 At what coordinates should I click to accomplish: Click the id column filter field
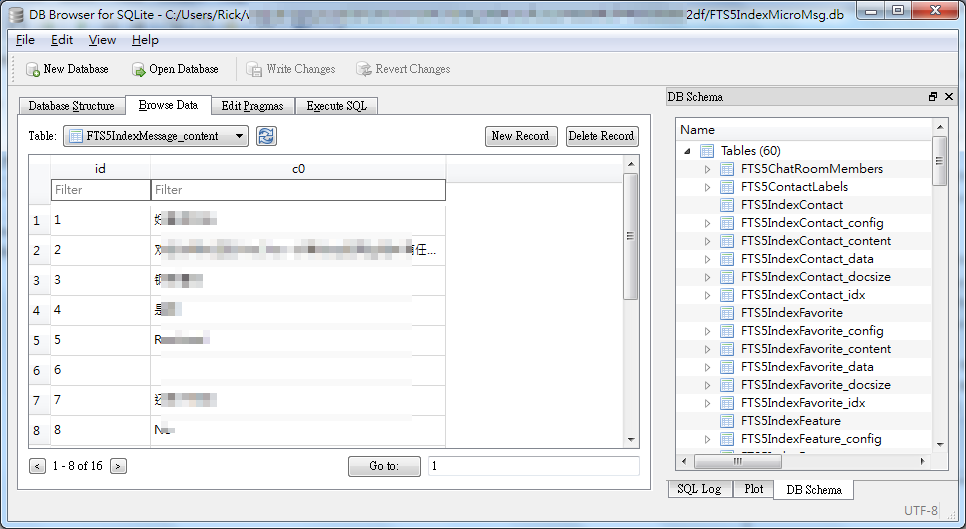pyautogui.click(x=100, y=190)
